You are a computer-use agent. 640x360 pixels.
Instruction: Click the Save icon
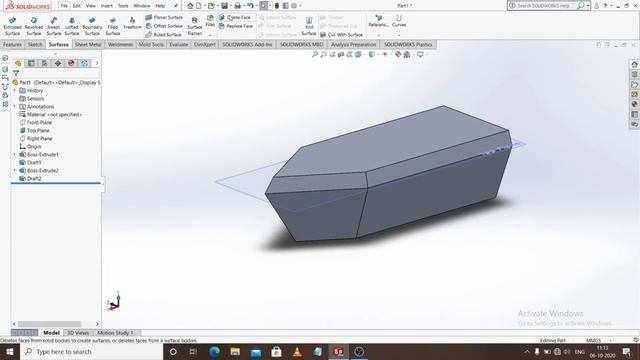coord(224,6)
